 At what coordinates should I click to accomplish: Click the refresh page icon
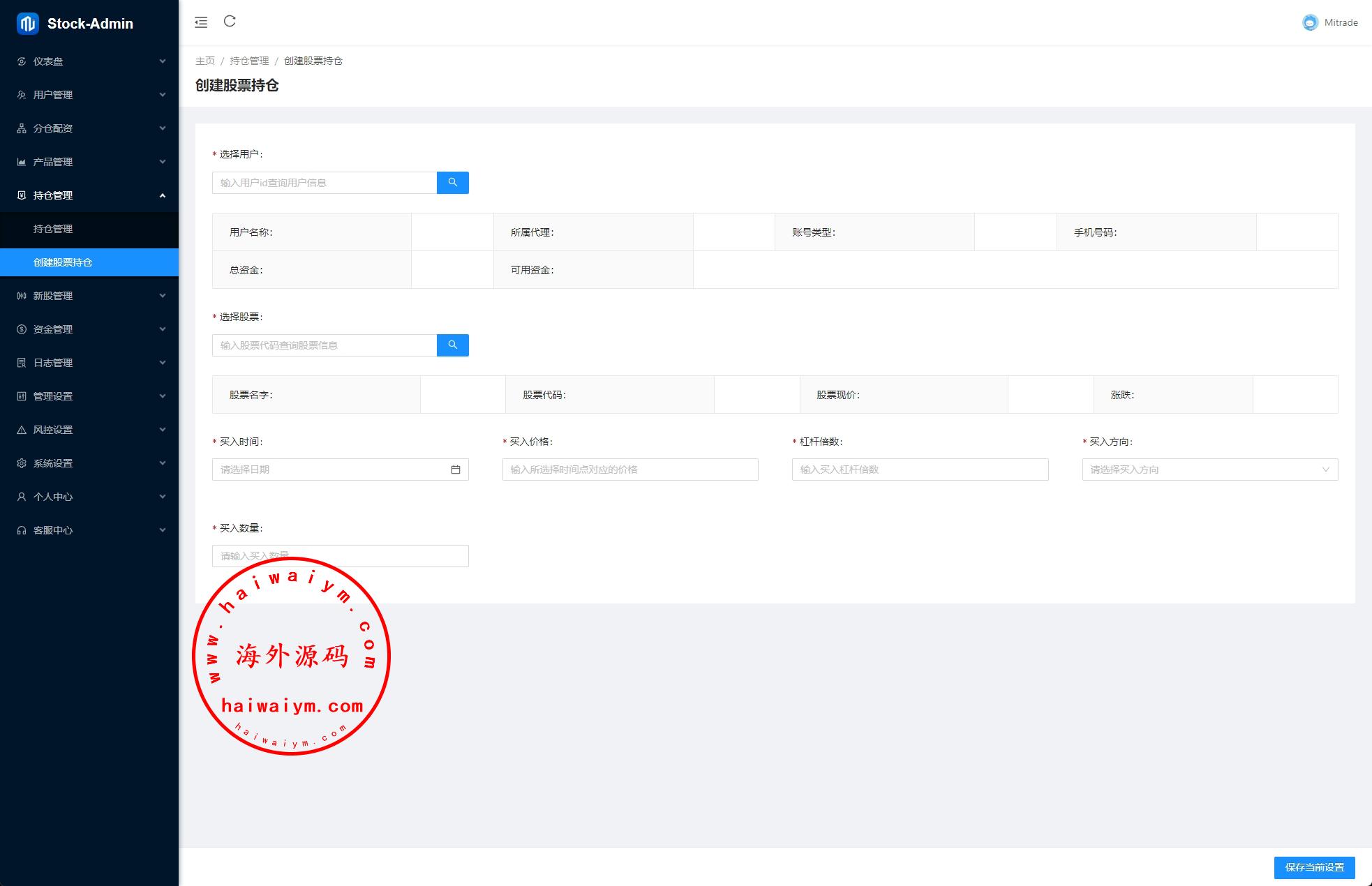(x=230, y=22)
